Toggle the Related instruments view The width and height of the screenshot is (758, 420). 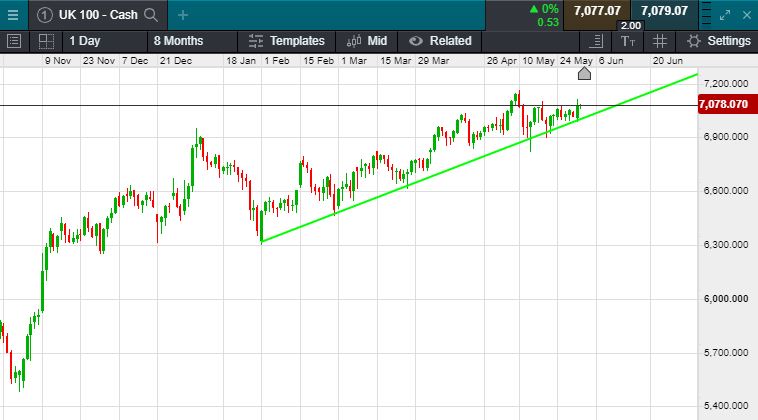[441, 41]
